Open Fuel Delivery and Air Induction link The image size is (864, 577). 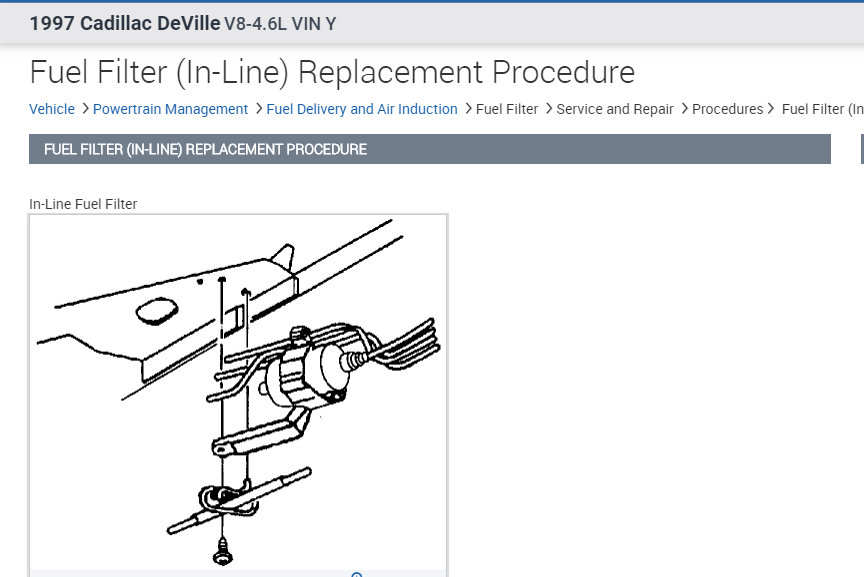click(362, 109)
